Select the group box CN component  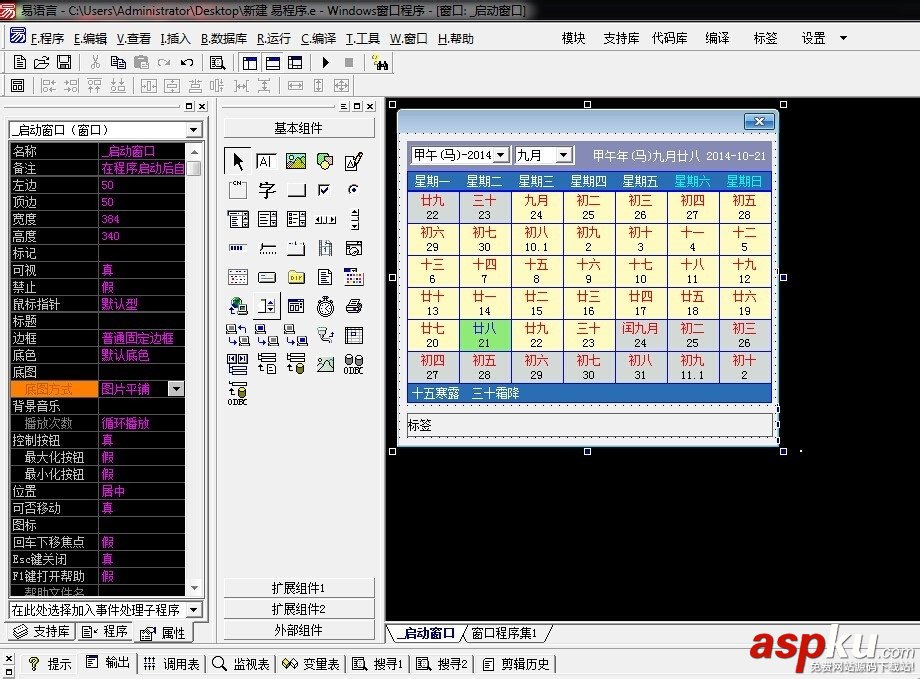click(238, 190)
